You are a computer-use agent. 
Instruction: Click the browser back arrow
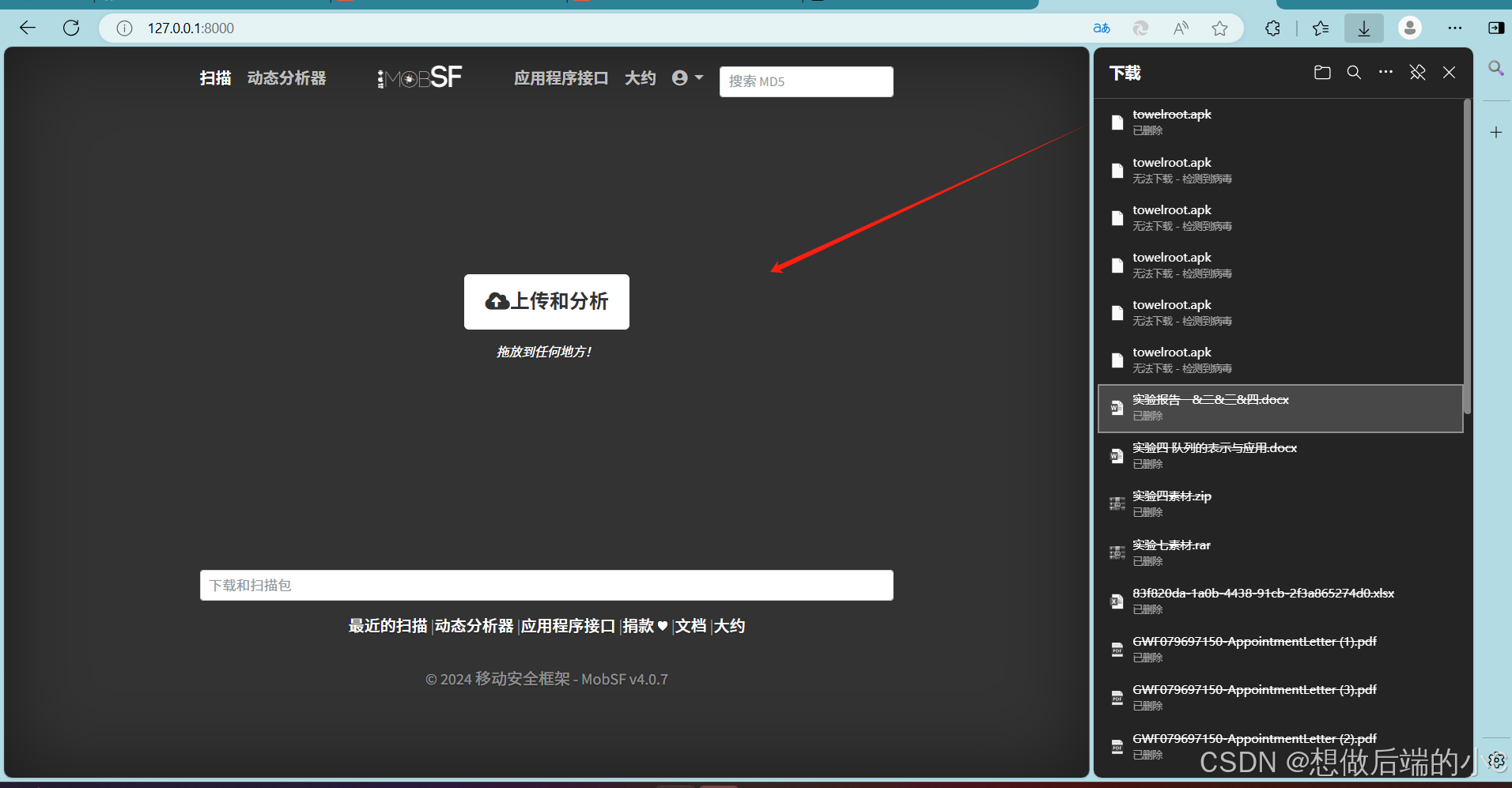coord(28,28)
